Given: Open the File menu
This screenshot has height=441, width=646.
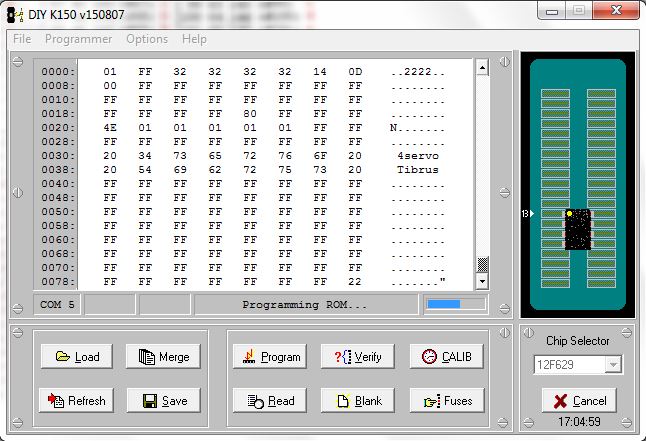Looking at the screenshot, I should [x=22, y=39].
